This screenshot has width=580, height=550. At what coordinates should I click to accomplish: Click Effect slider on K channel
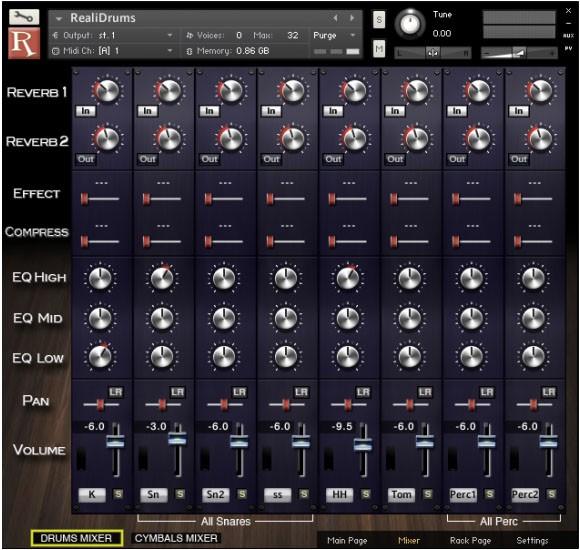click(100, 199)
